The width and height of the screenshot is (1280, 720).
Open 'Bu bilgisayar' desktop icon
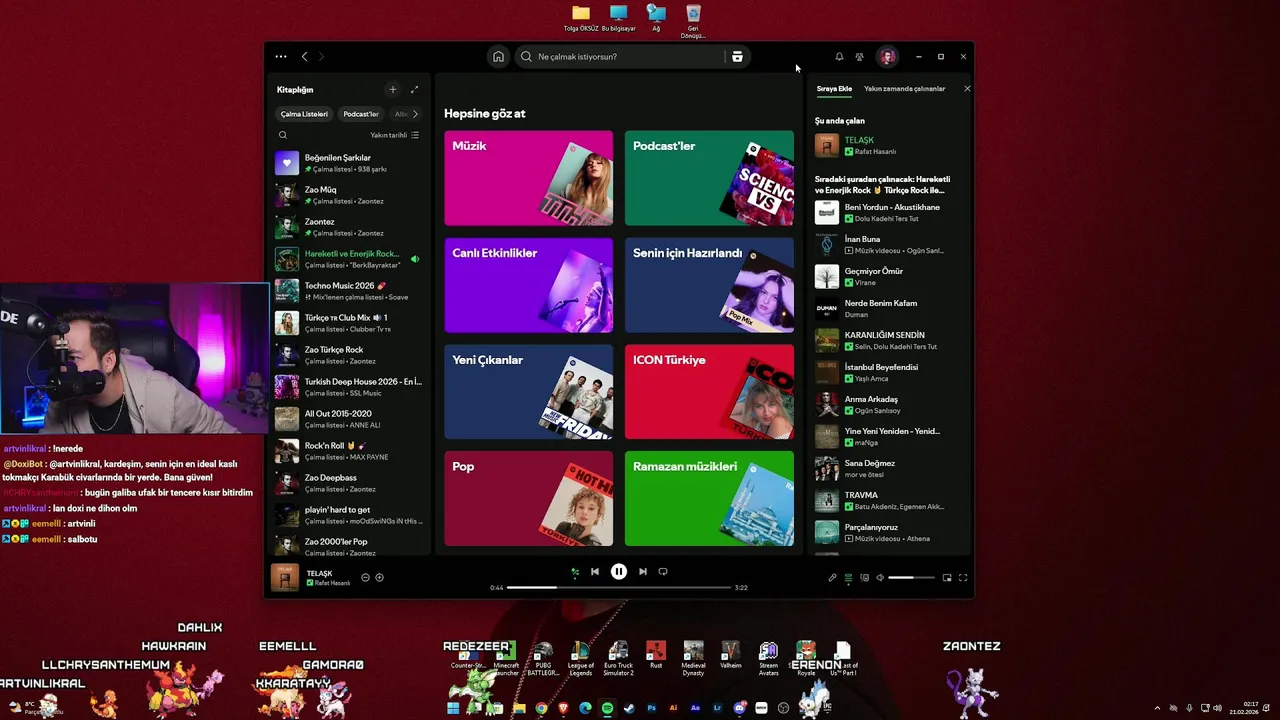618,19
